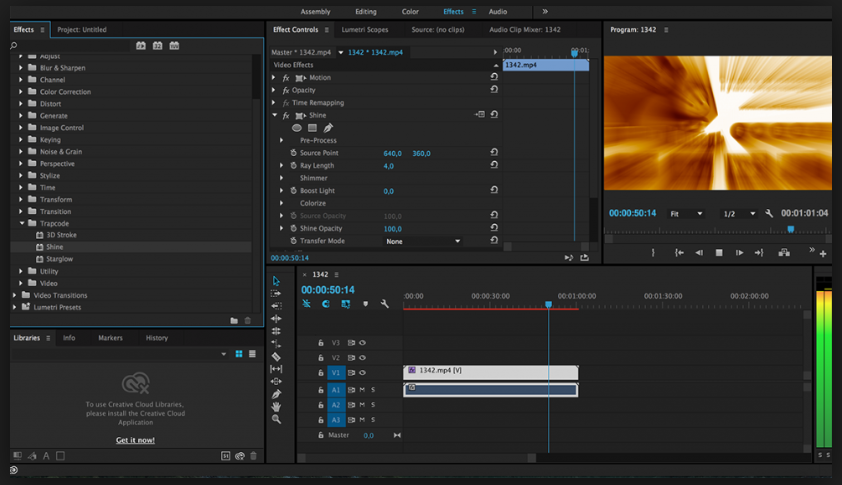This screenshot has height=485, width=842.
Task: Click the Effect Controls mini timeline playhead
Action: click(574, 53)
